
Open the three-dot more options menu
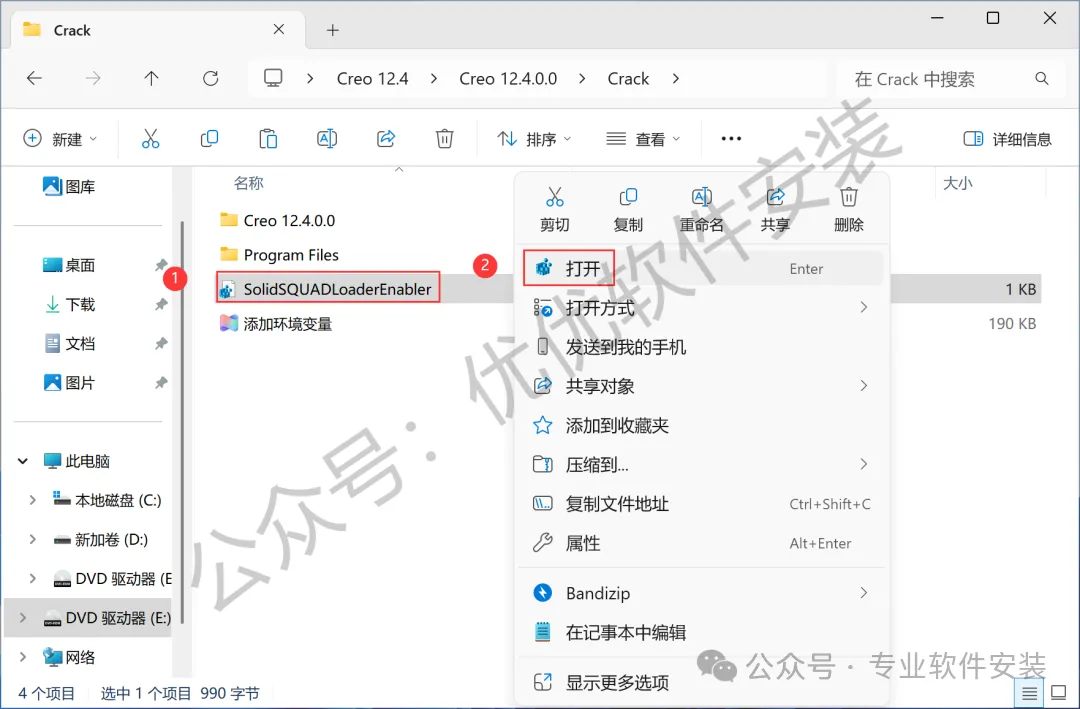731,138
